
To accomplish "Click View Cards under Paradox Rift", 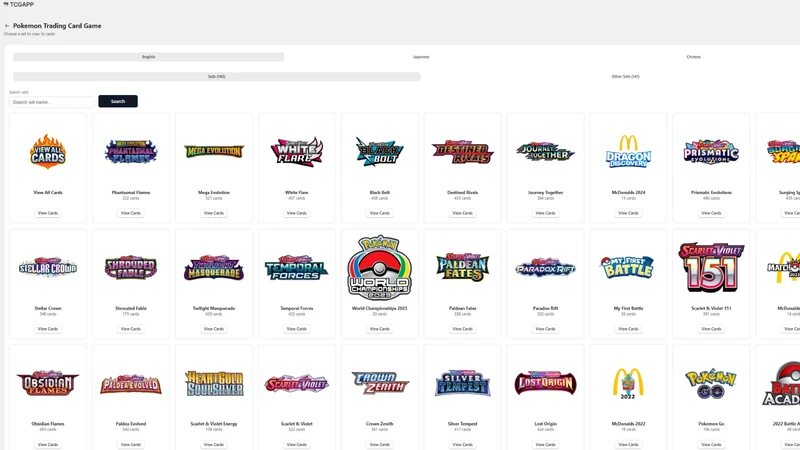I will [545, 329].
